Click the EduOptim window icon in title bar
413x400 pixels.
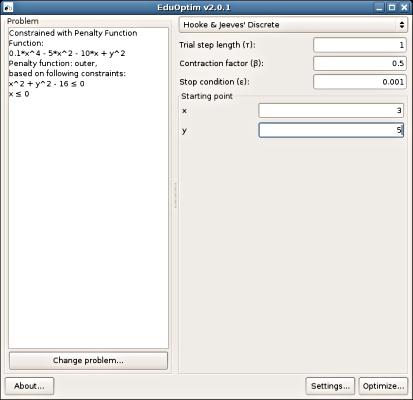8,7
